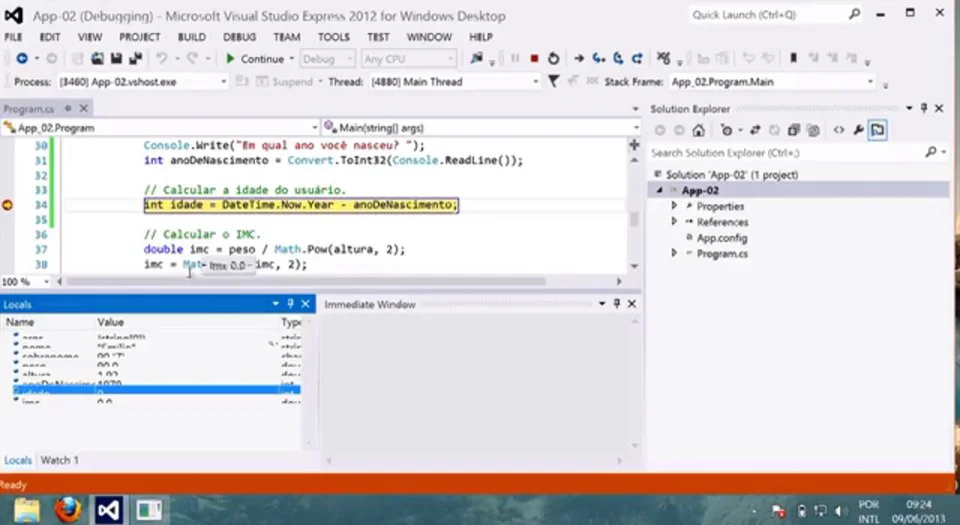
Task: Click the Save icon in toolbar
Action: pos(116,59)
